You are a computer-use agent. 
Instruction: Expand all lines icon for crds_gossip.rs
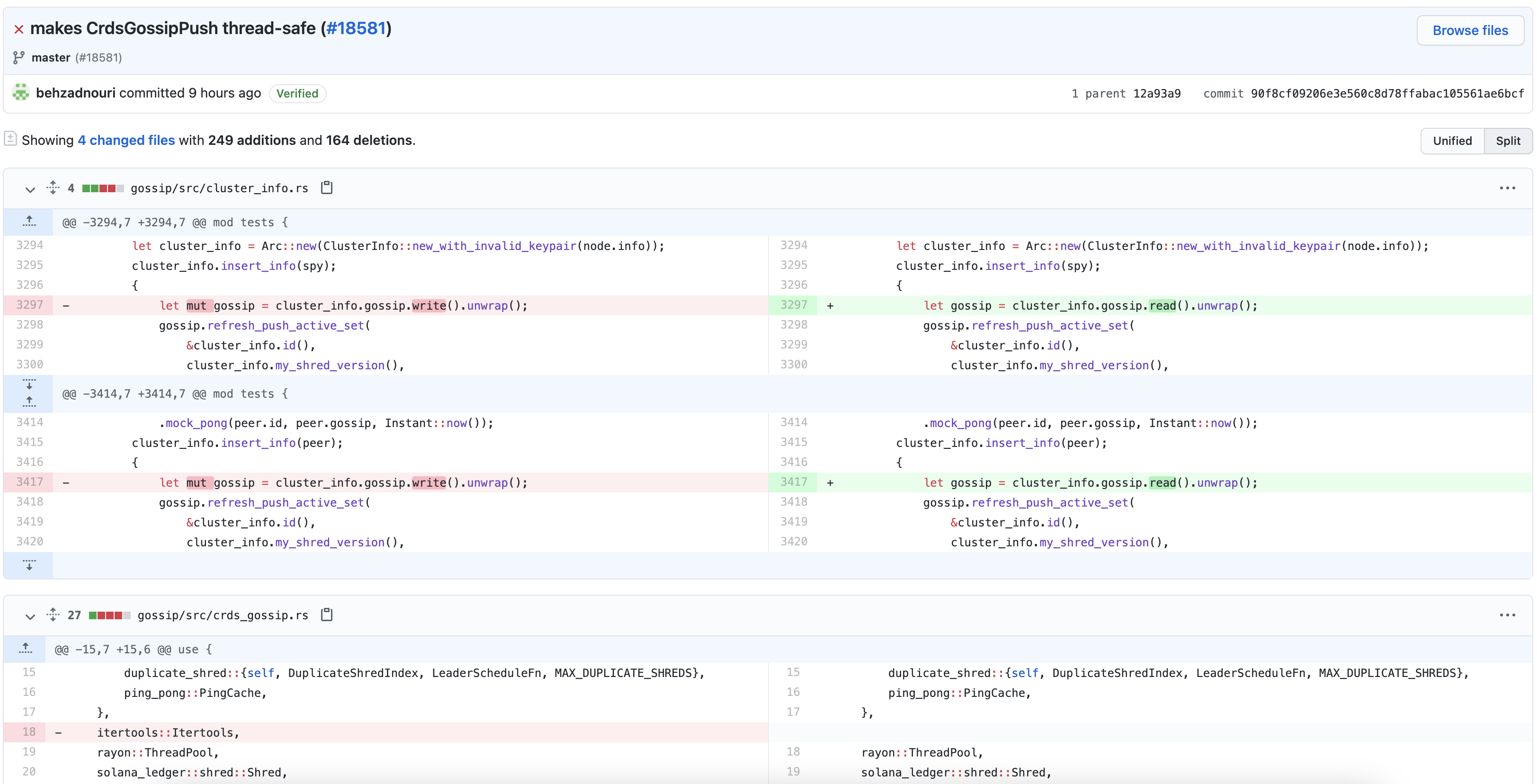(53, 615)
